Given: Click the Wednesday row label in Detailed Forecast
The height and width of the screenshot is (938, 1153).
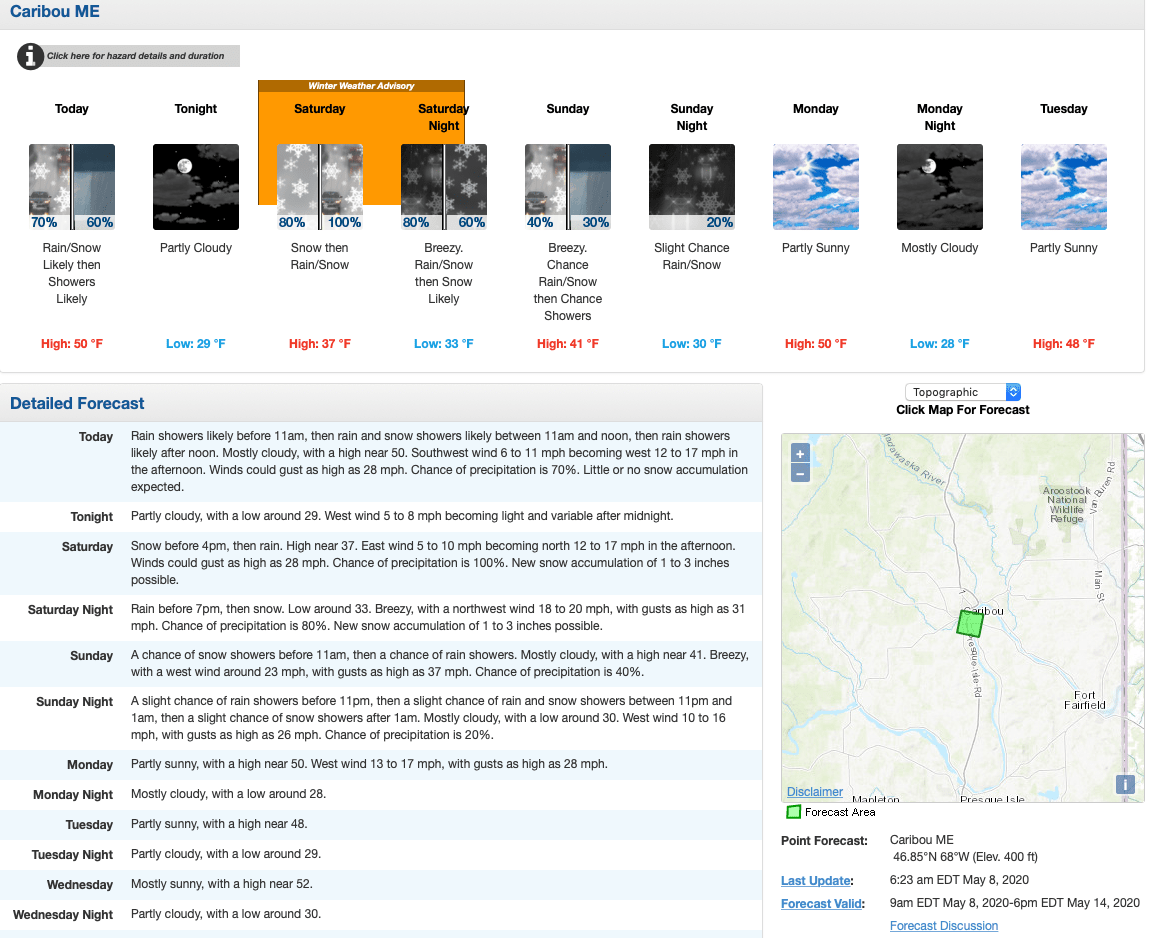Looking at the screenshot, I should pyautogui.click(x=80, y=885).
